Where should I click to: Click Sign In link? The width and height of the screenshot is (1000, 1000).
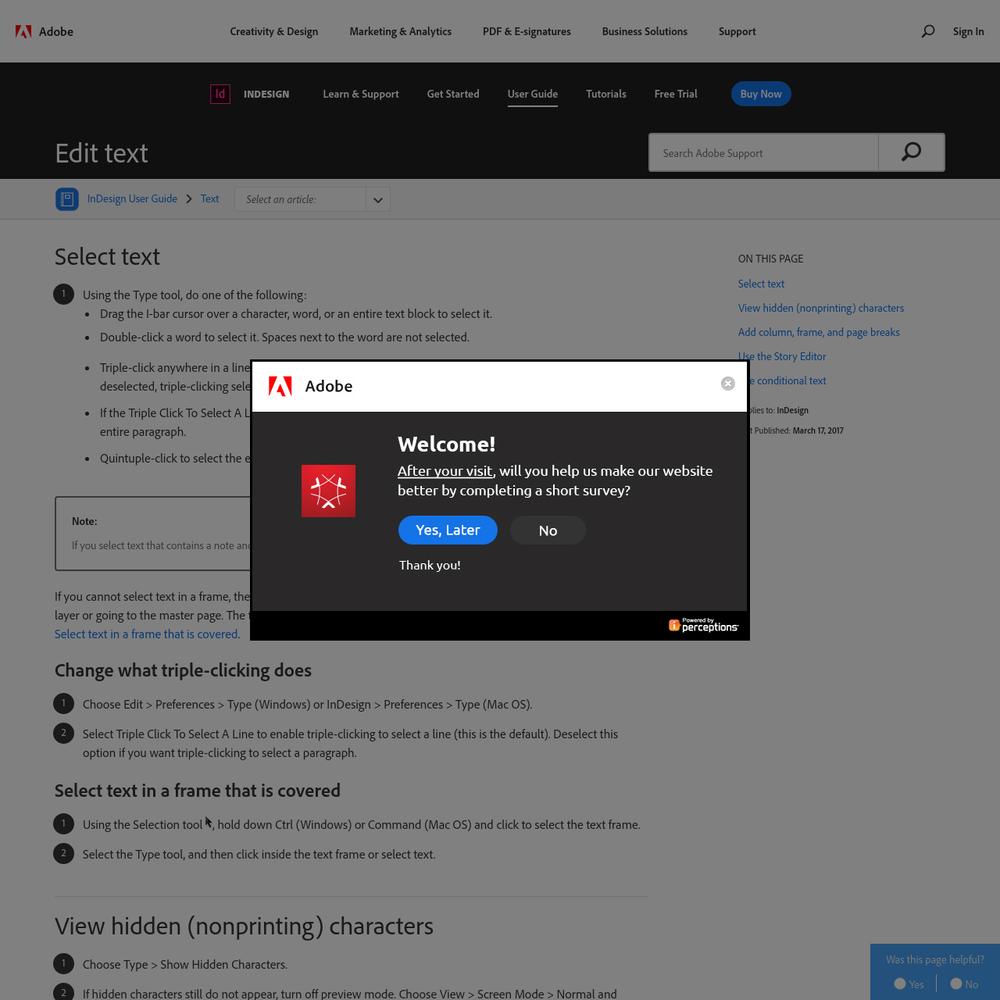pyautogui.click(x=967, y=31)
